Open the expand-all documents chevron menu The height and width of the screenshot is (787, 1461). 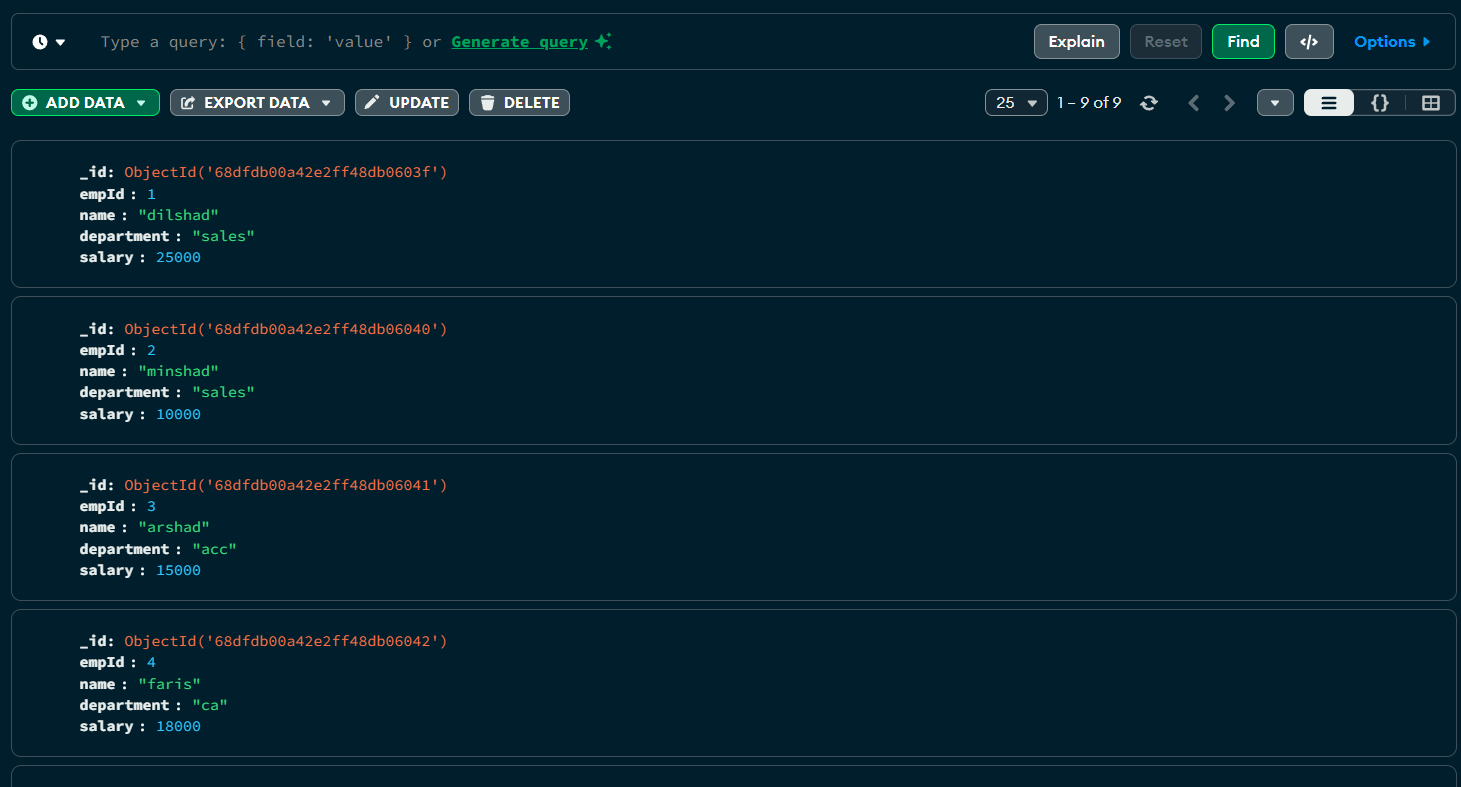[x=1275, y=102]
